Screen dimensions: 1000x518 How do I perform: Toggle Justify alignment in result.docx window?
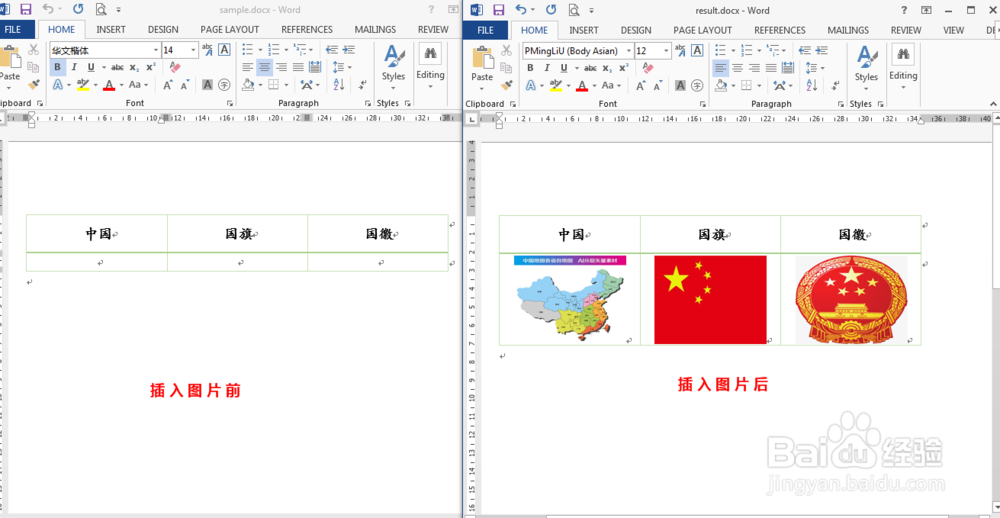pyautogui.click(x=770, y=68)
